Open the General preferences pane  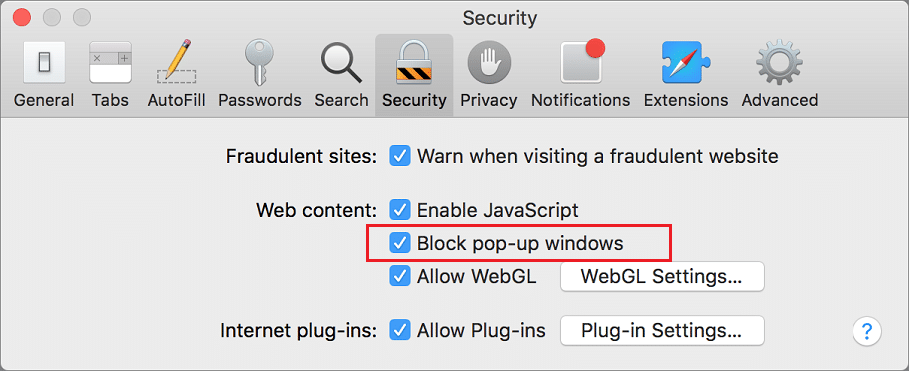pyautogui.click(x=44, y=75)
